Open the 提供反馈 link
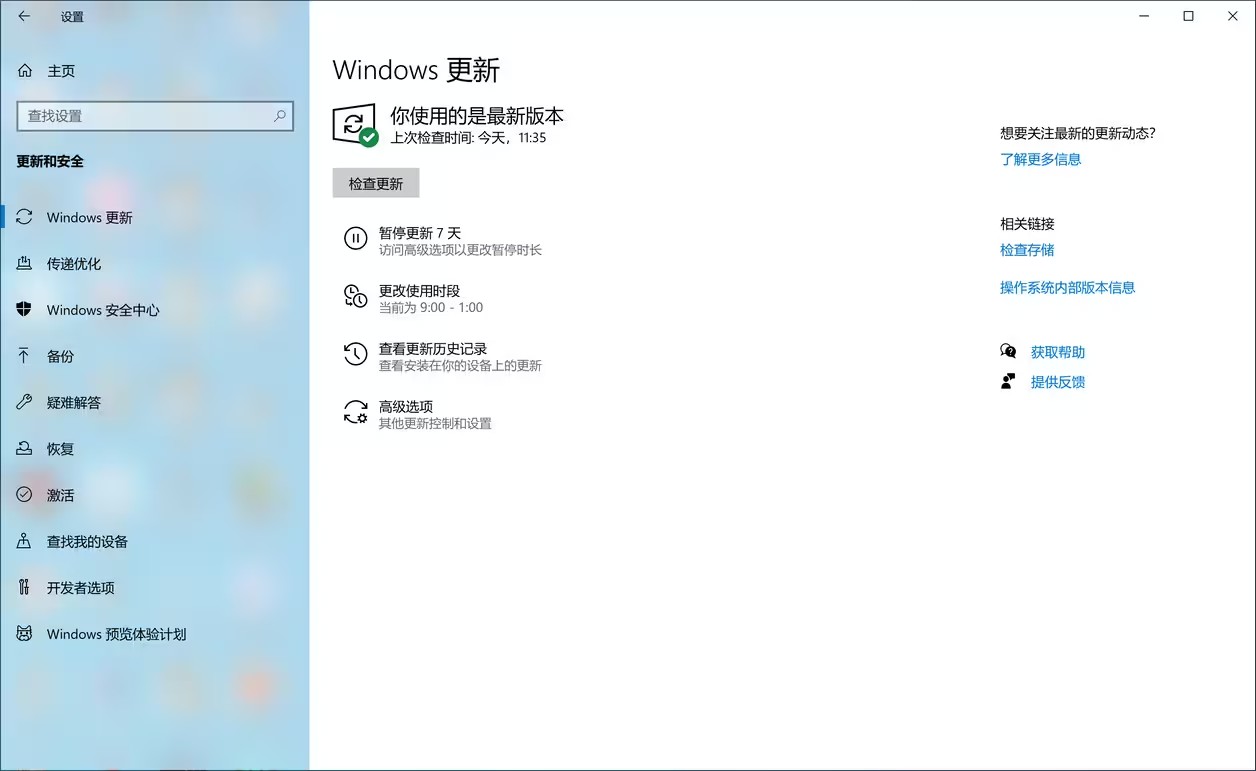Image resolution: width=1256 pixels, height=771 pixels. (x=1057, y=382)
